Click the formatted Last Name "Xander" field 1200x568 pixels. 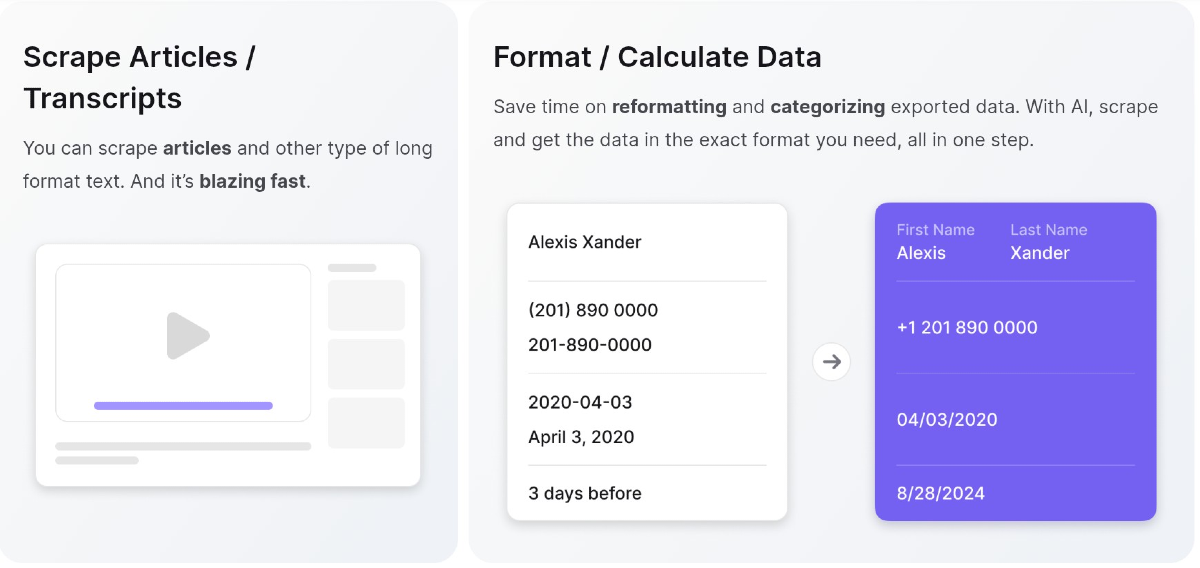(1040, 253)
